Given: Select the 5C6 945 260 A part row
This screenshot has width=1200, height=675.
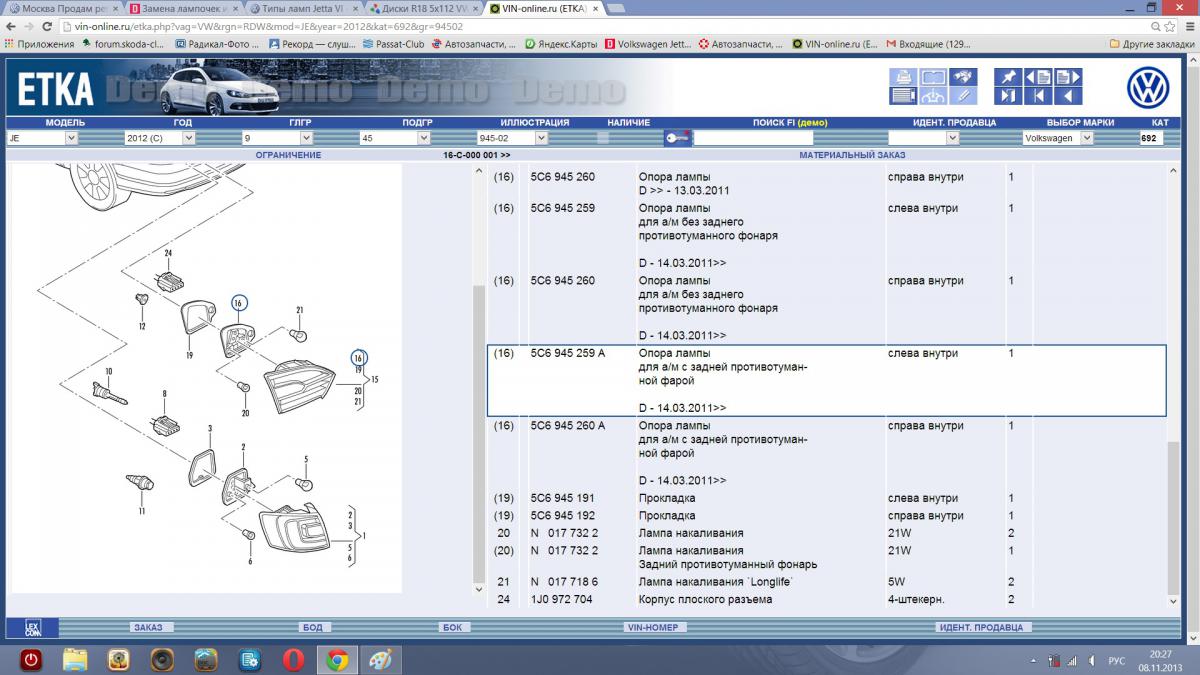Looking at the screenshot, I should click(827, 453).
